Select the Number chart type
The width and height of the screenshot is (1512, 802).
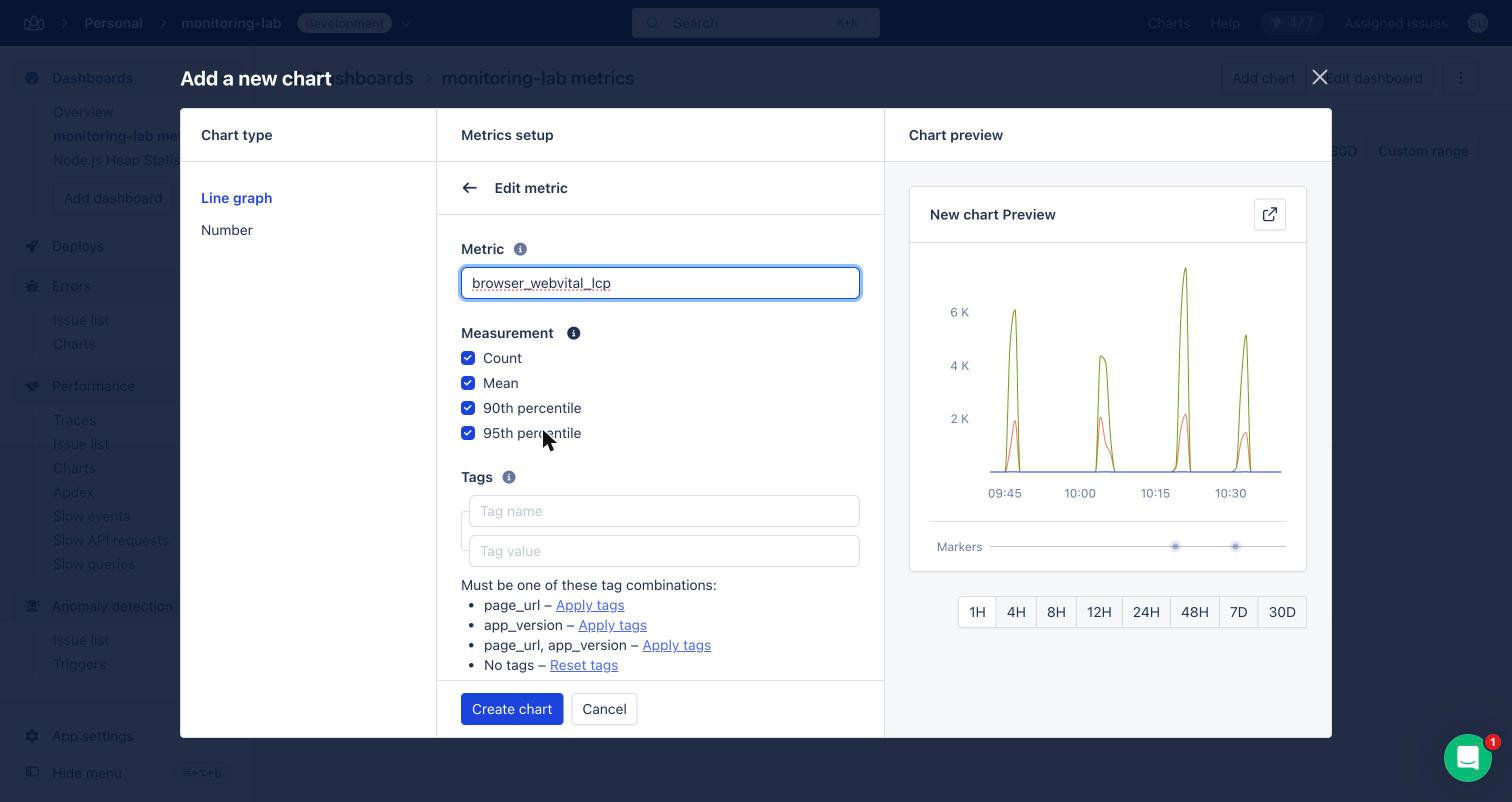coord(227,230)
